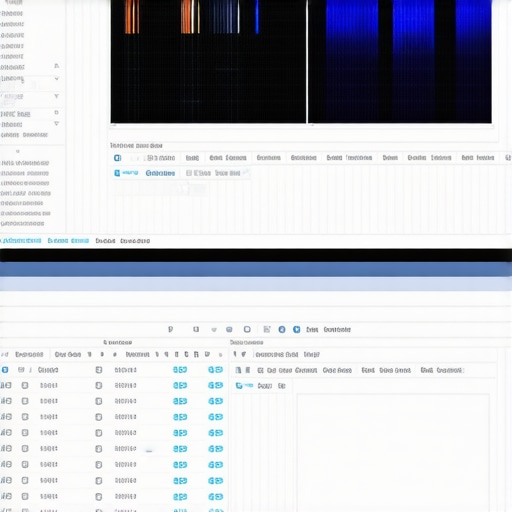Open the bold blue link text in upper table row

click(x=160, y=173)
